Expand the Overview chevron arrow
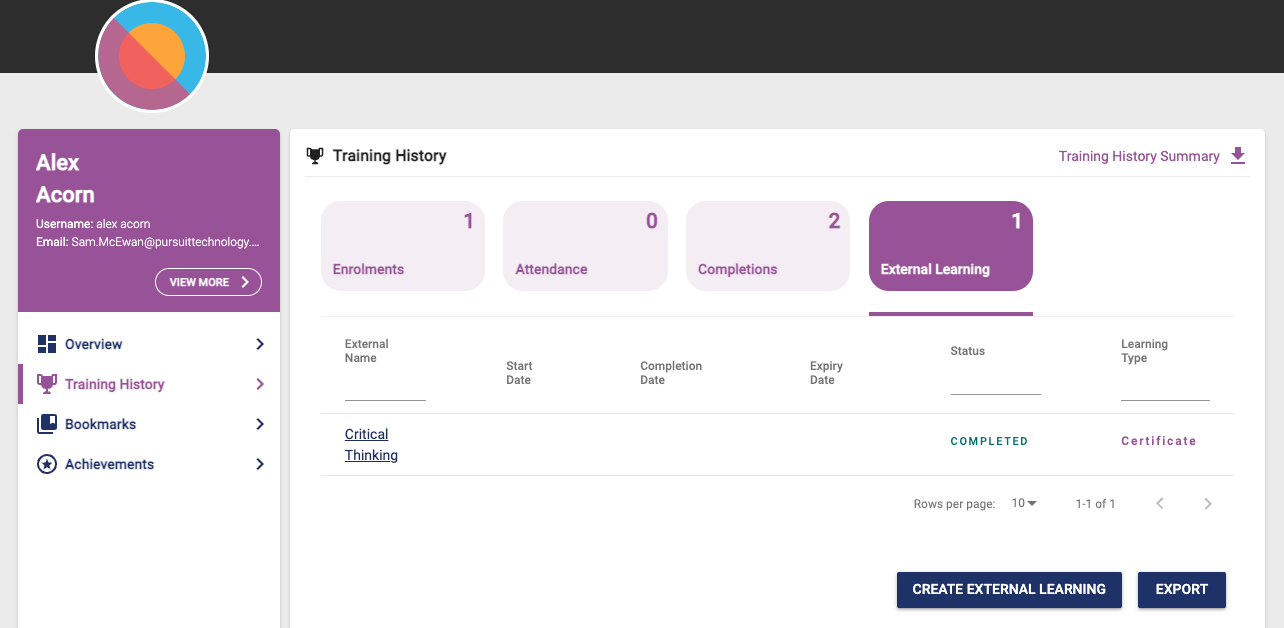Viewport: 1284px width, 628px height. 260,344
